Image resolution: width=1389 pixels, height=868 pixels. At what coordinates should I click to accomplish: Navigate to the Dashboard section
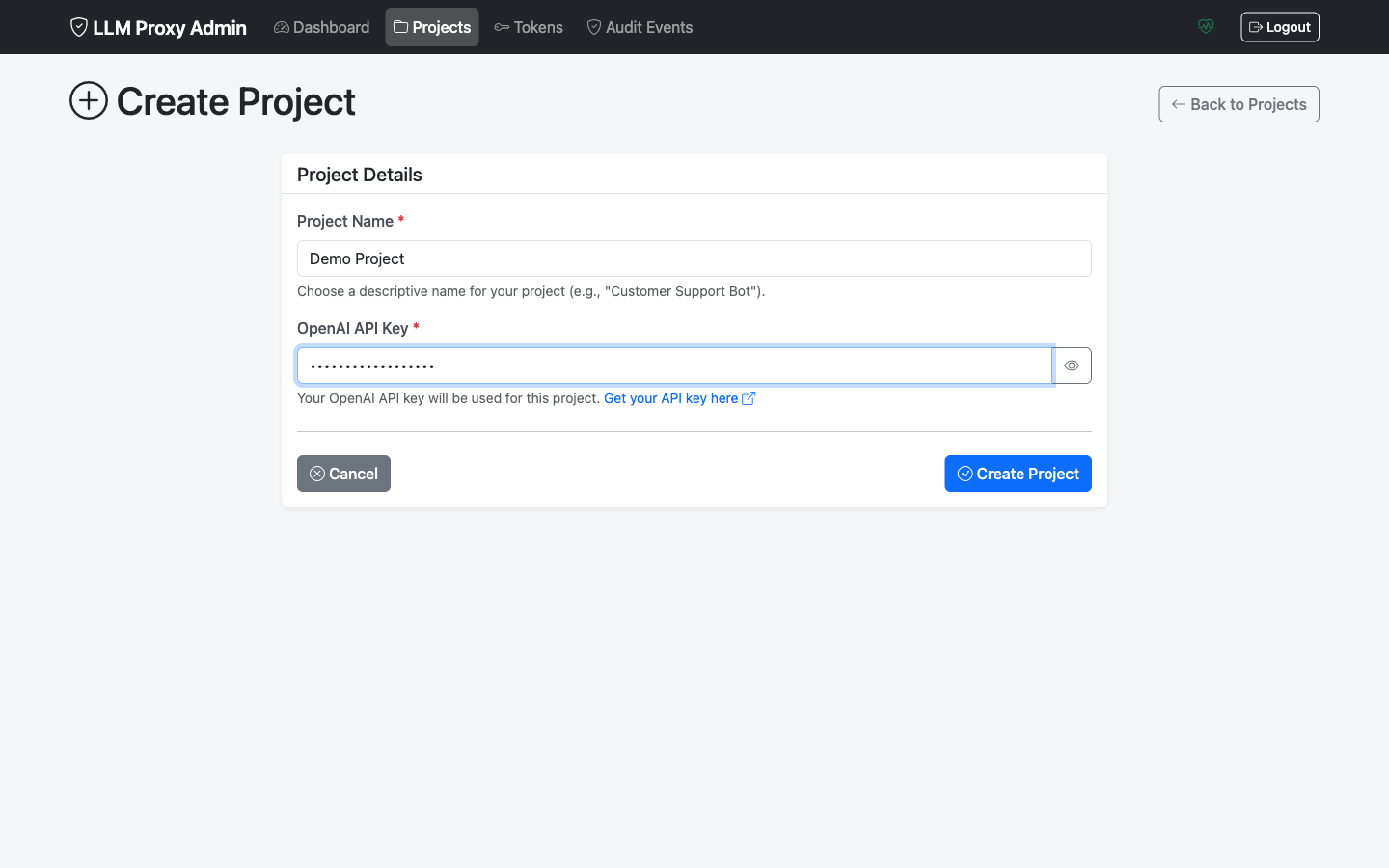[x=321, y=27]
